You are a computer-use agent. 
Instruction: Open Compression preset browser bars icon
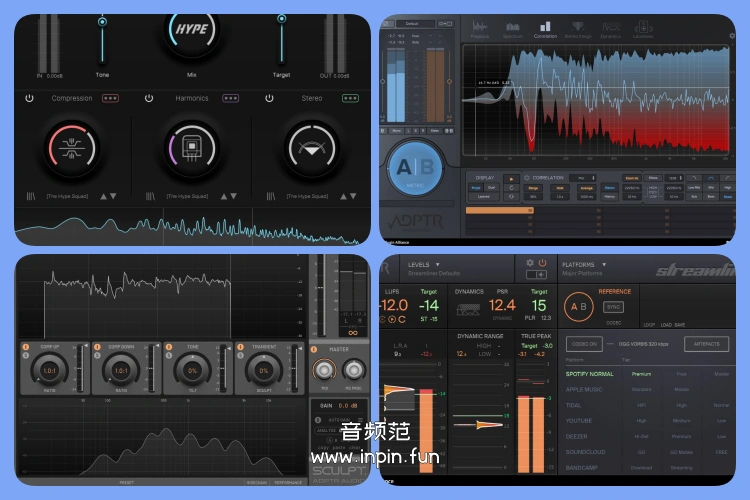[x=31, y=196]
